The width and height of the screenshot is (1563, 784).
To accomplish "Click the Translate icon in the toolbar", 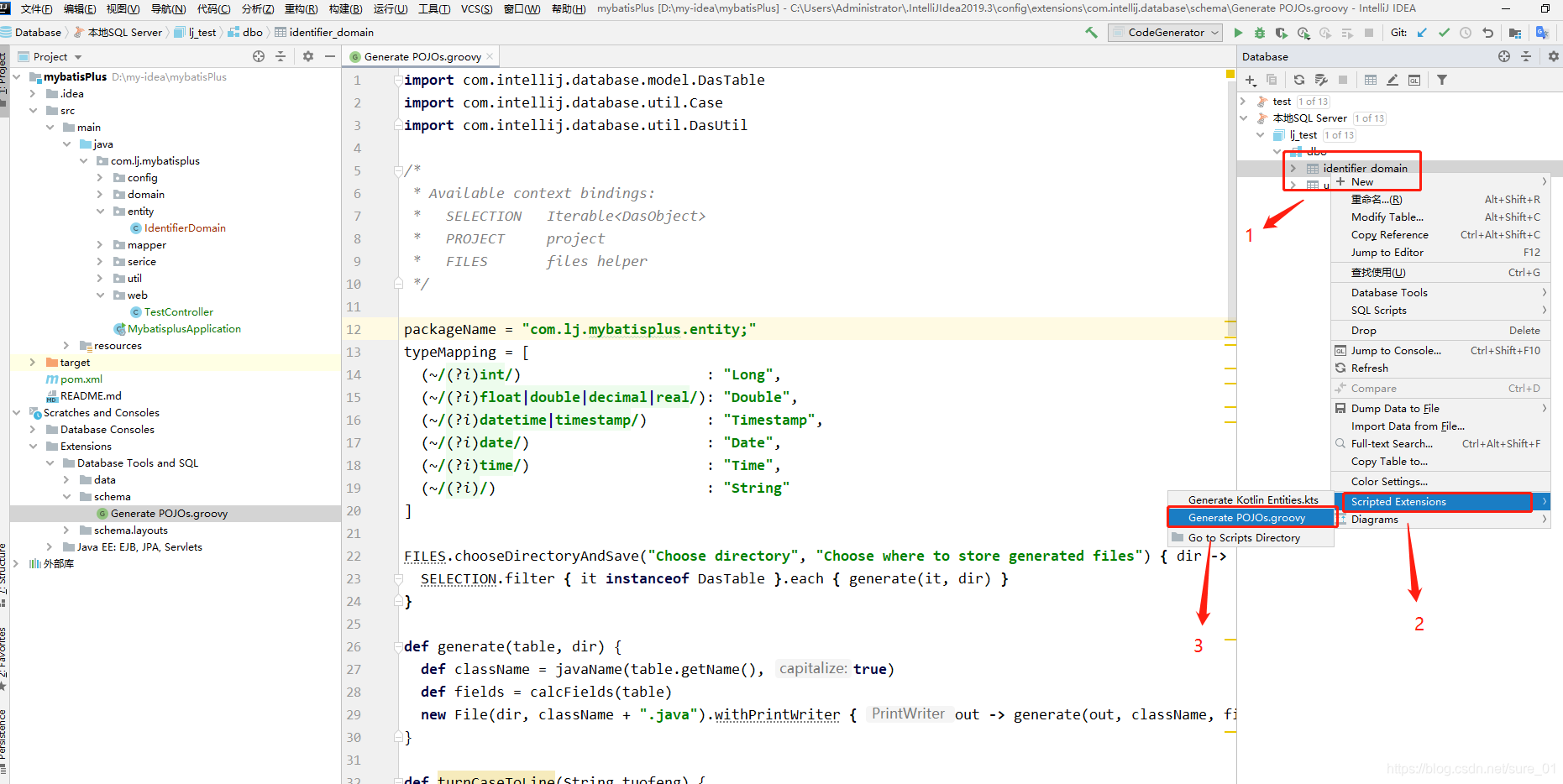I will tap(1542, 33).
